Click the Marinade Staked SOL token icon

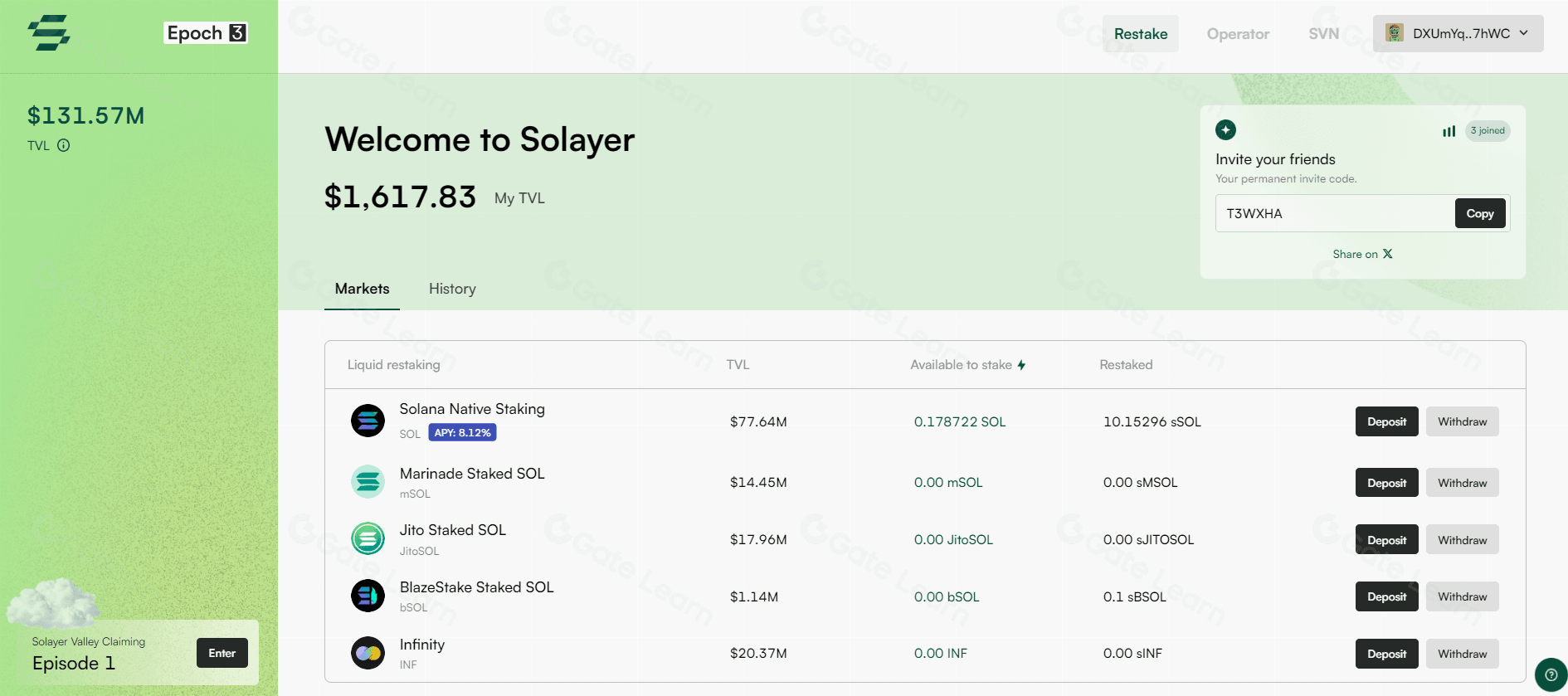click(x=368, y=482)
